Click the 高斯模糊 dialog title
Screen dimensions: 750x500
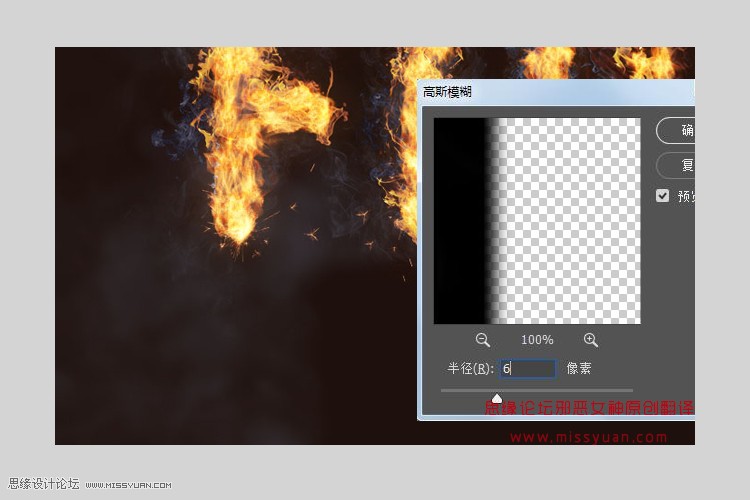pyautogui.click(x=447, y=92)
